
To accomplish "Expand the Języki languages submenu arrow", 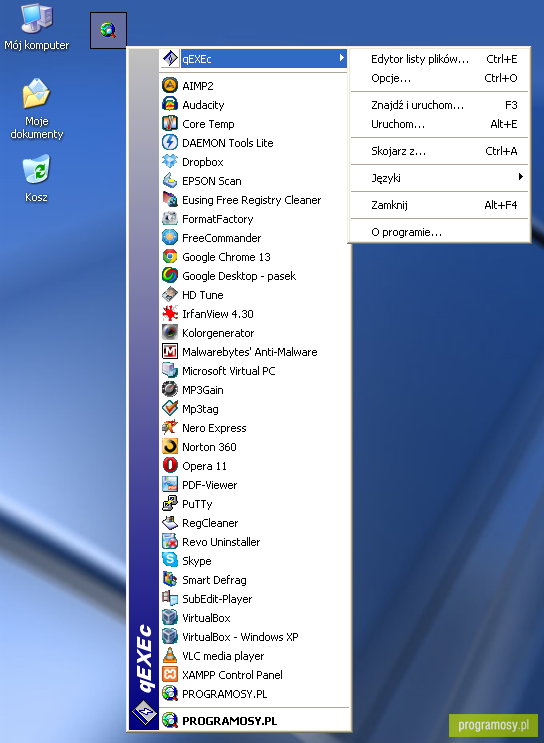I will pyautogui.click(x=521, y=177).
